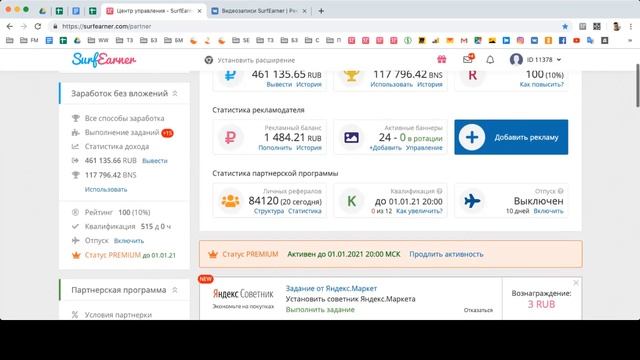This screenshot has height=360, width=640.
Task: Click Выполнить задание link
Action: [x=320, y=309]
